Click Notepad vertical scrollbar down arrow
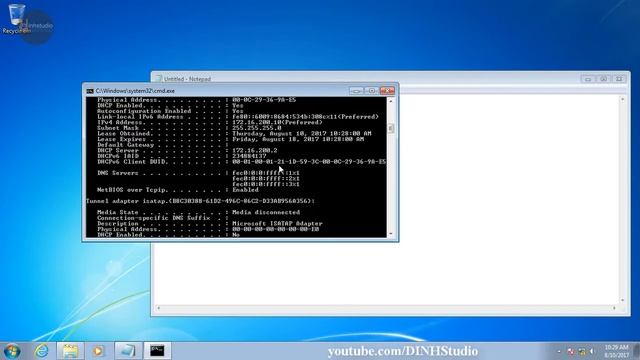 [622, 300]
